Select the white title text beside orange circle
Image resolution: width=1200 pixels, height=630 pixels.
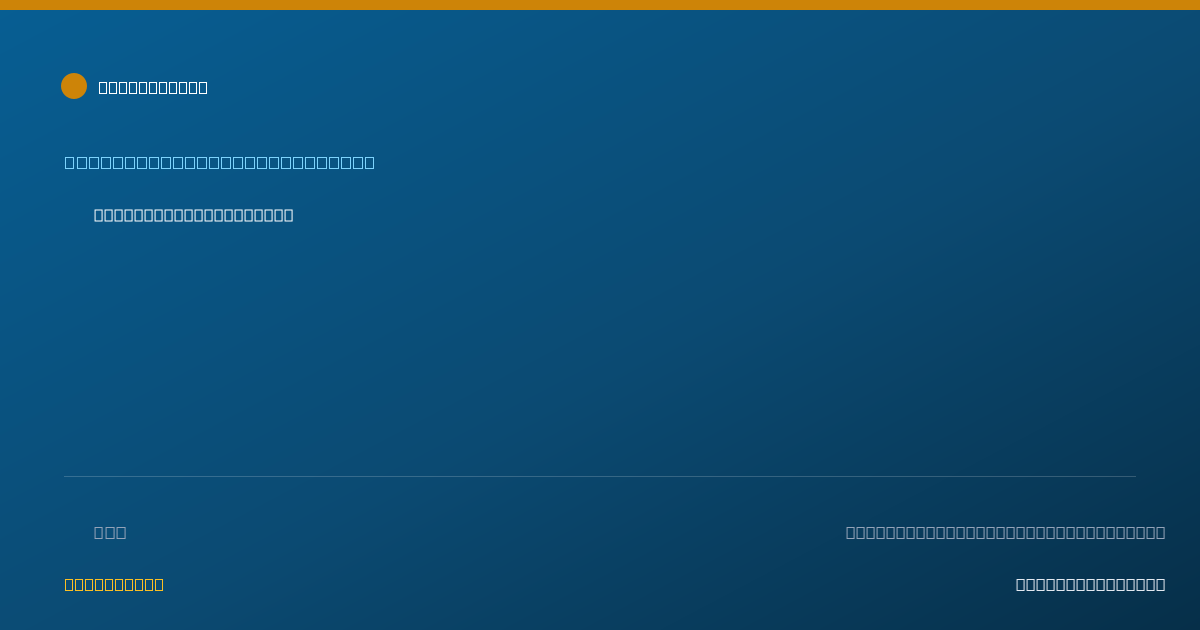coord(153,87)
